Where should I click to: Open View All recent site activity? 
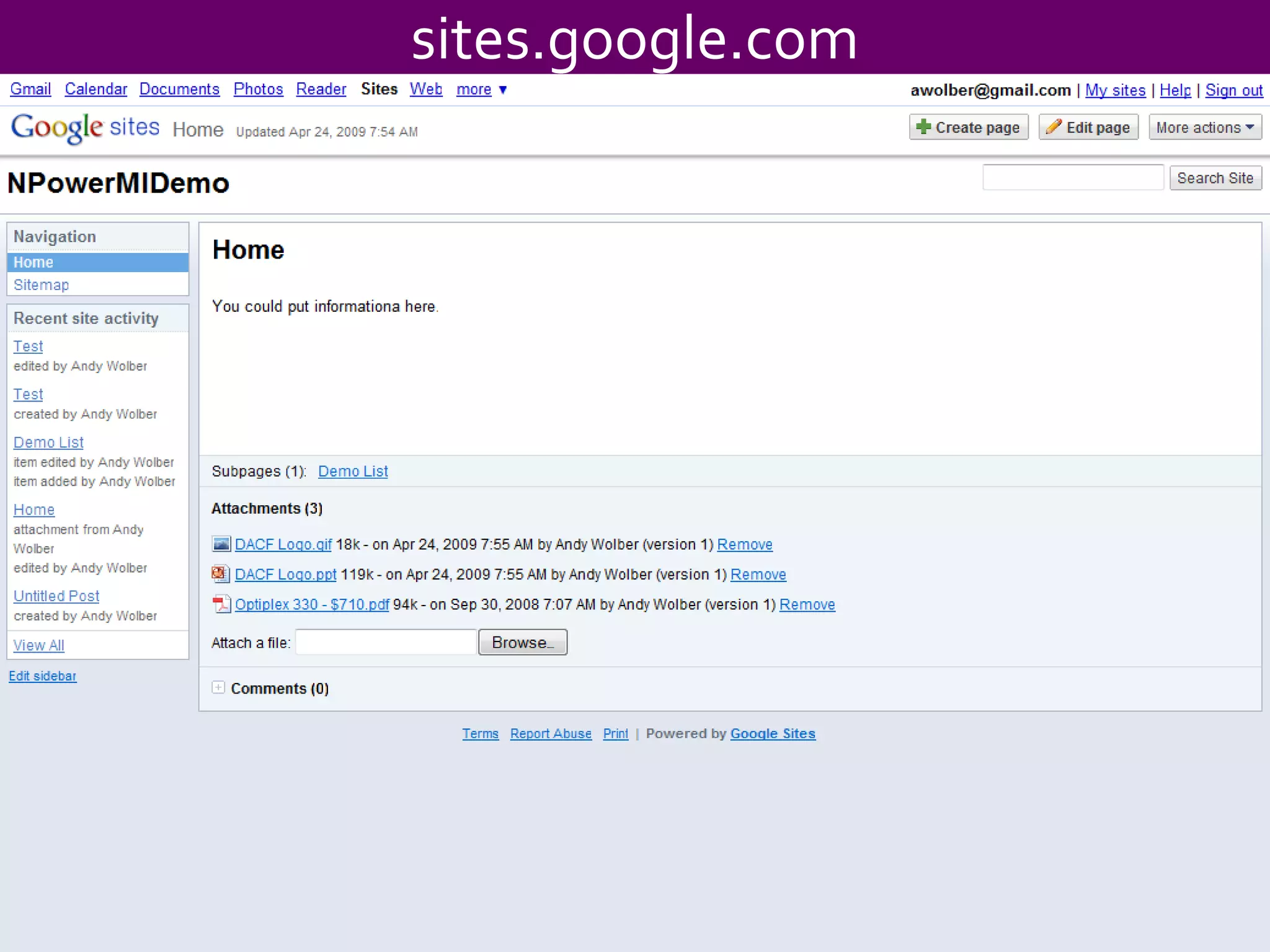pyautogui.click(x=38, y=645)
